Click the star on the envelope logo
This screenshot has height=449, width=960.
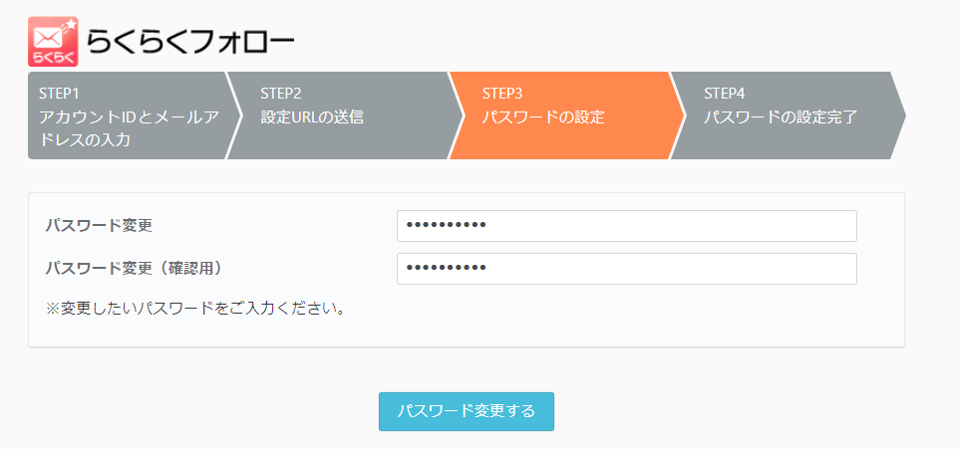click(x=70, y=25)
